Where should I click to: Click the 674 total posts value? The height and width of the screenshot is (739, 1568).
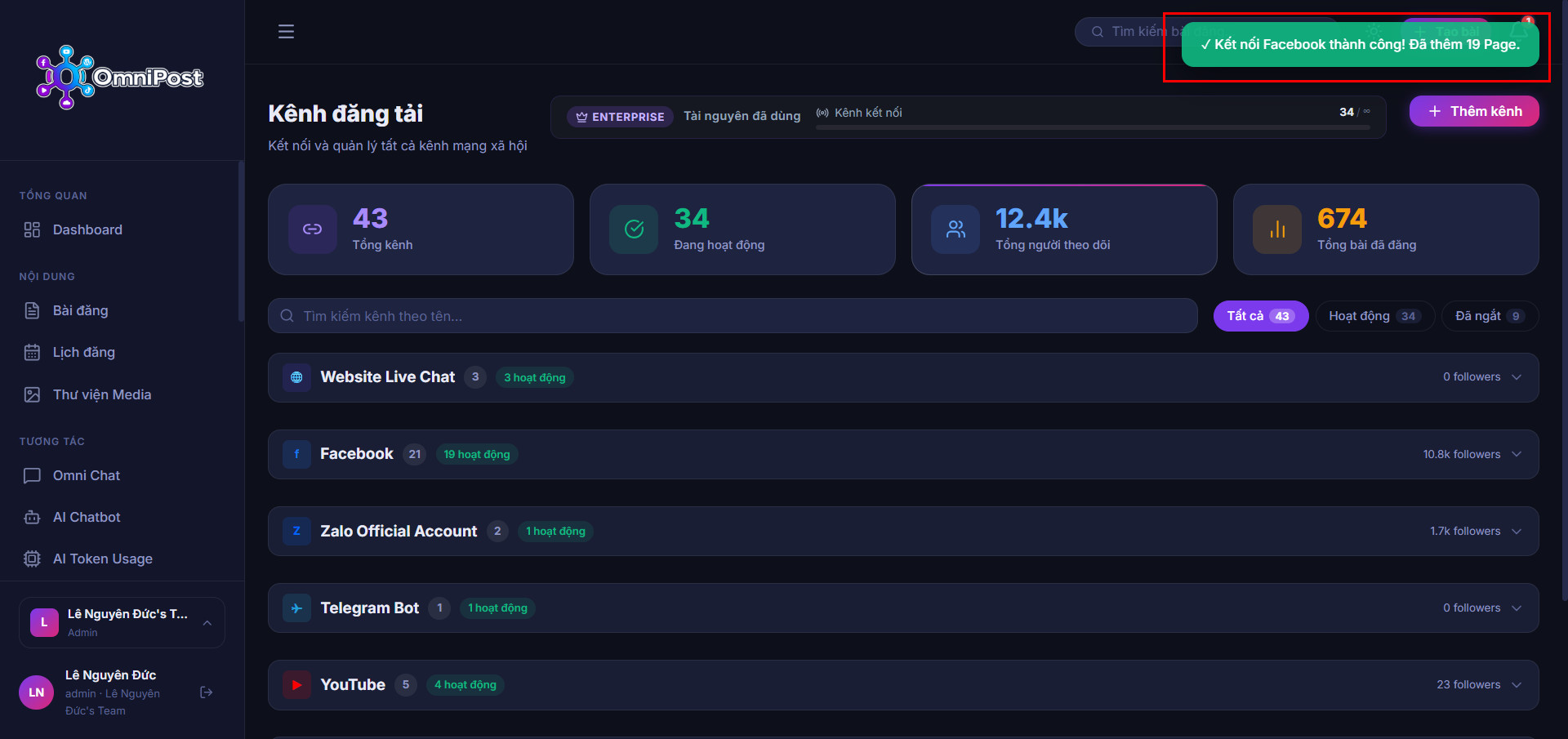1342,219
